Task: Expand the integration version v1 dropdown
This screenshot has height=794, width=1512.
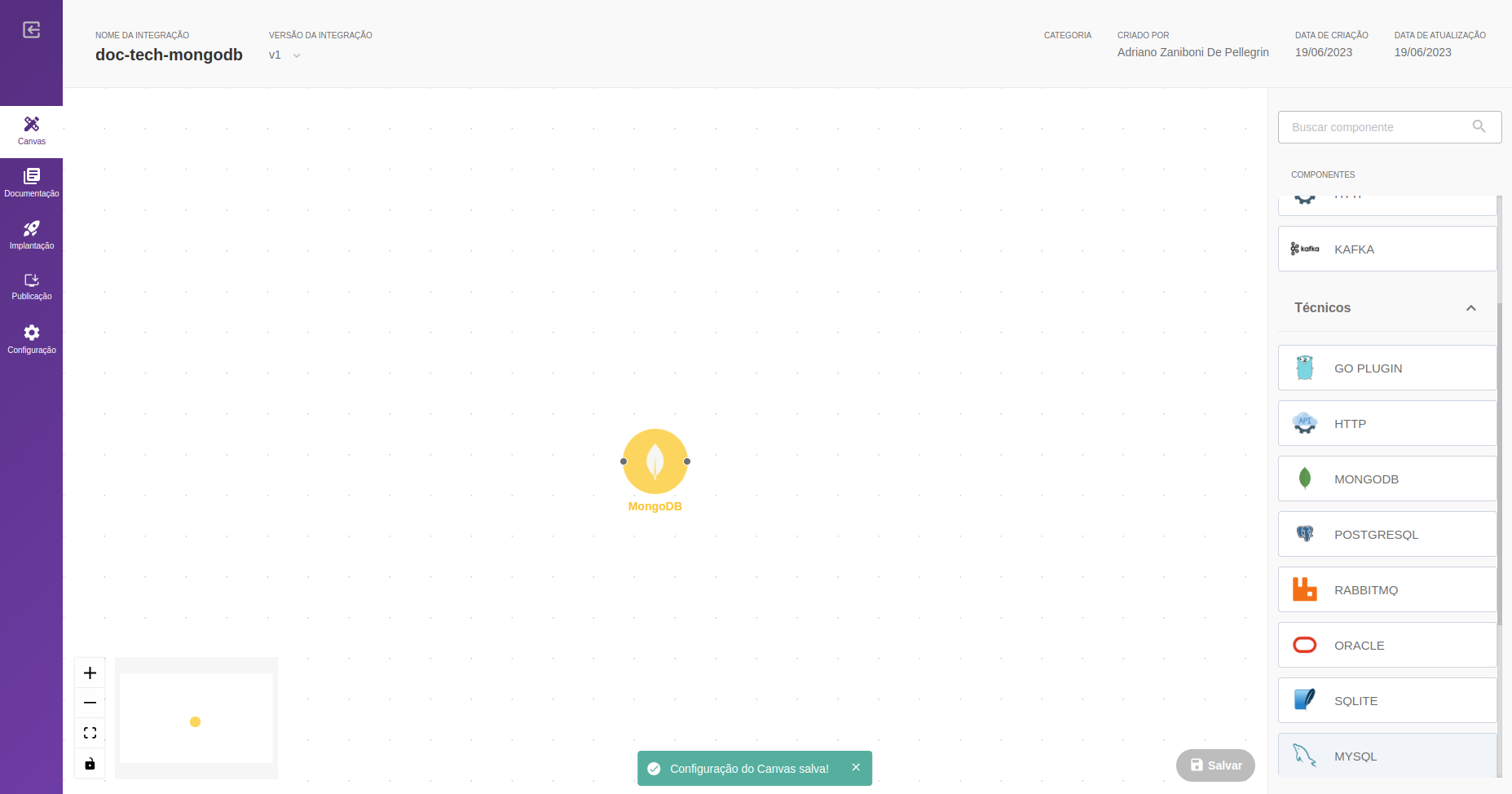Action: pos(285,55)
